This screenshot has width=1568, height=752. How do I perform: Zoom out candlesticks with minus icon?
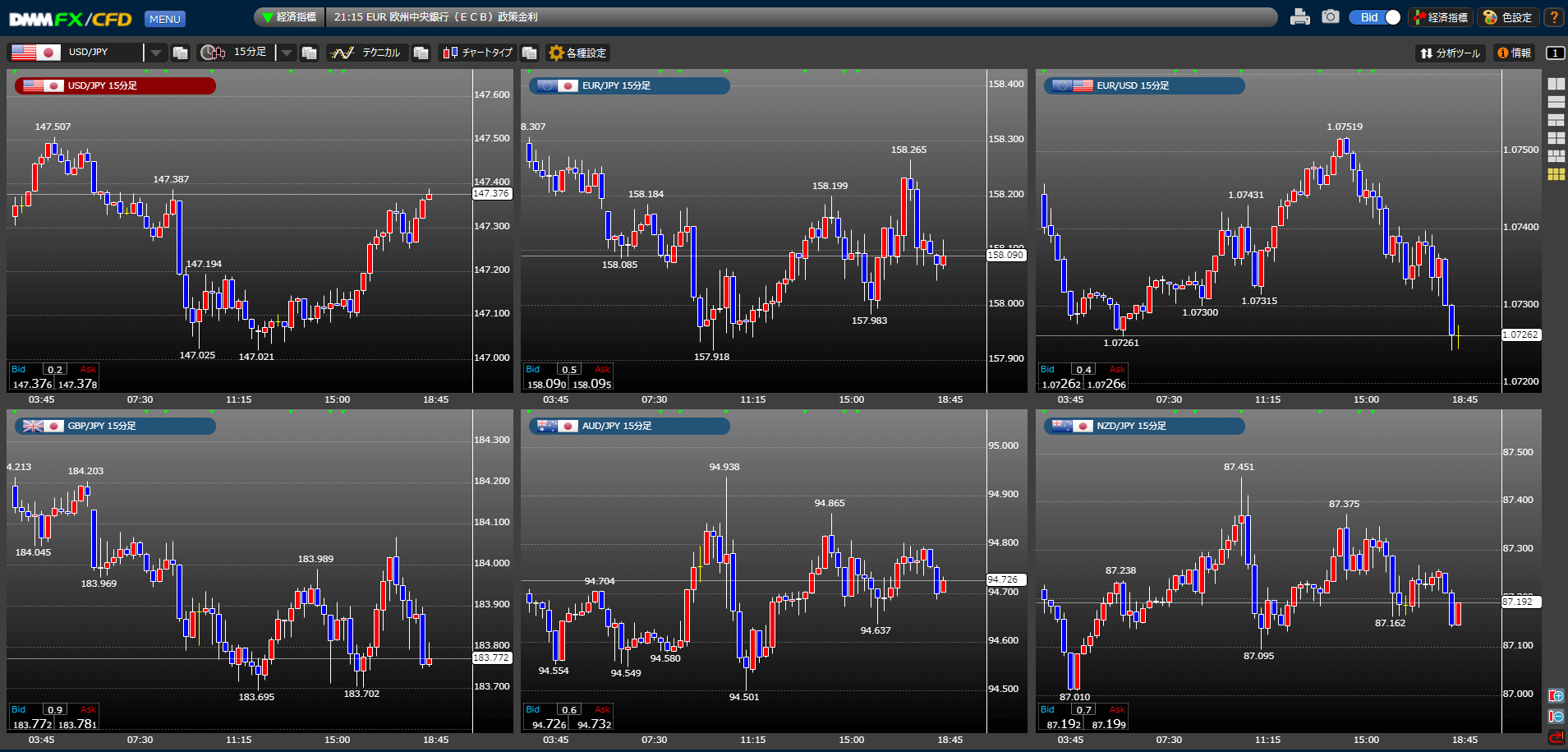point(1556,716)
